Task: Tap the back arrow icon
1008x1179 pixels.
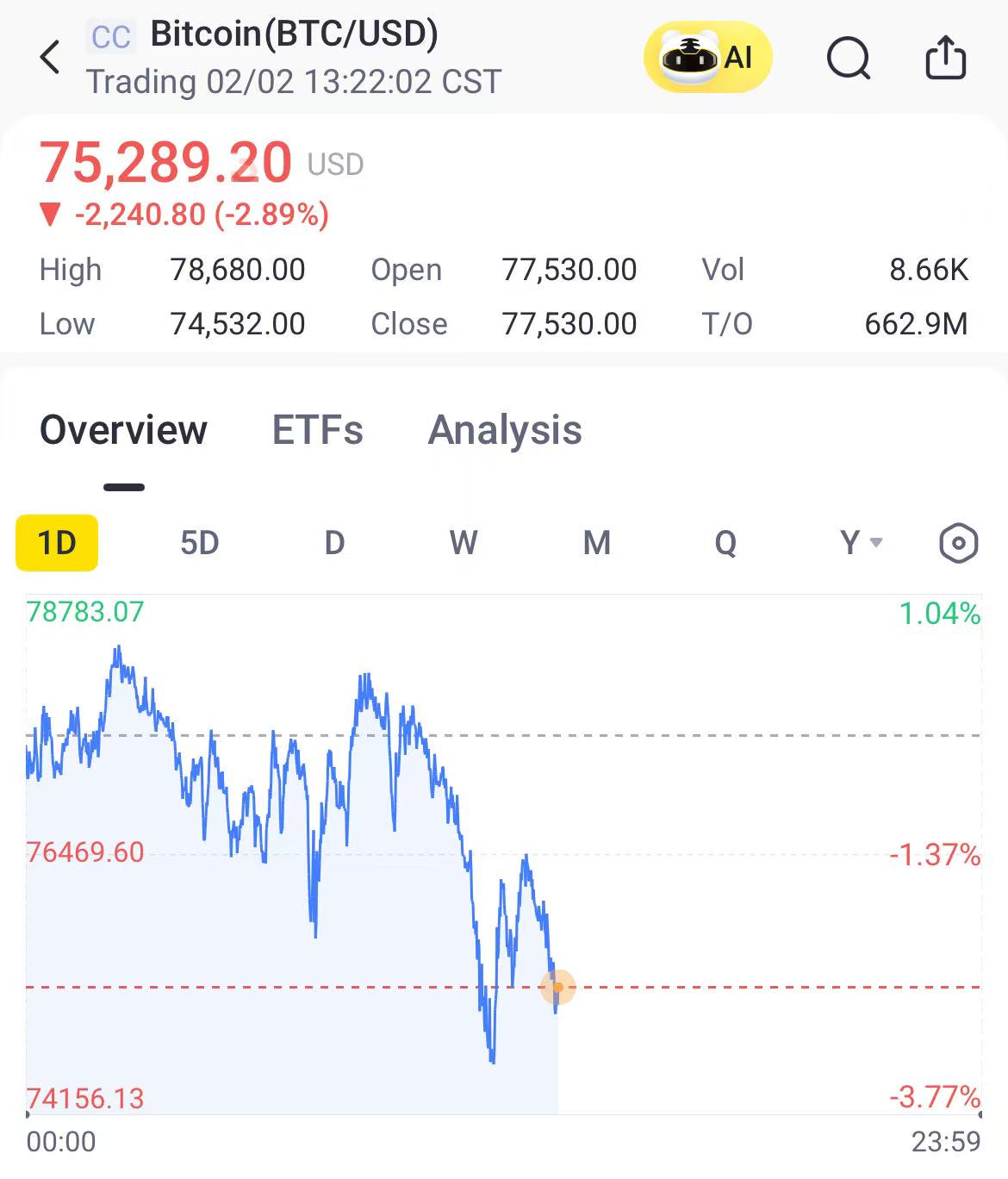Action: tap(51, 58)
